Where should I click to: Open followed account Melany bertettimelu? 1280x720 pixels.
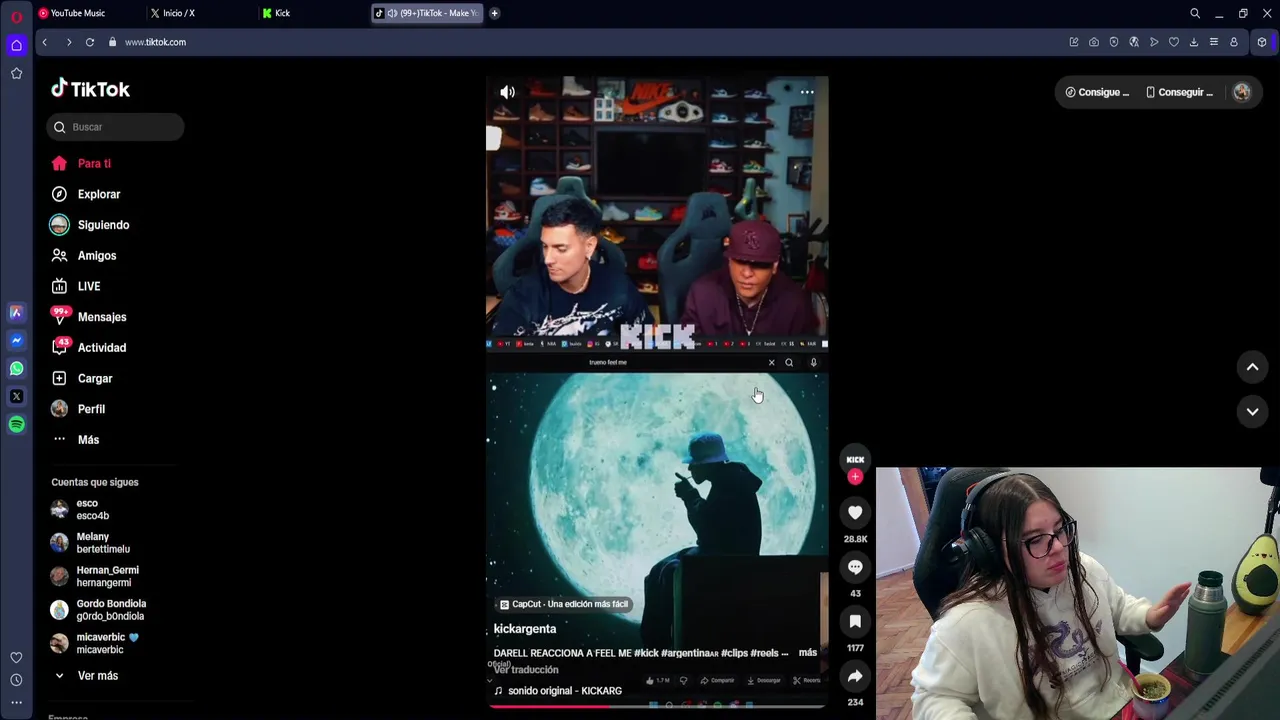(x=90, y=543)
